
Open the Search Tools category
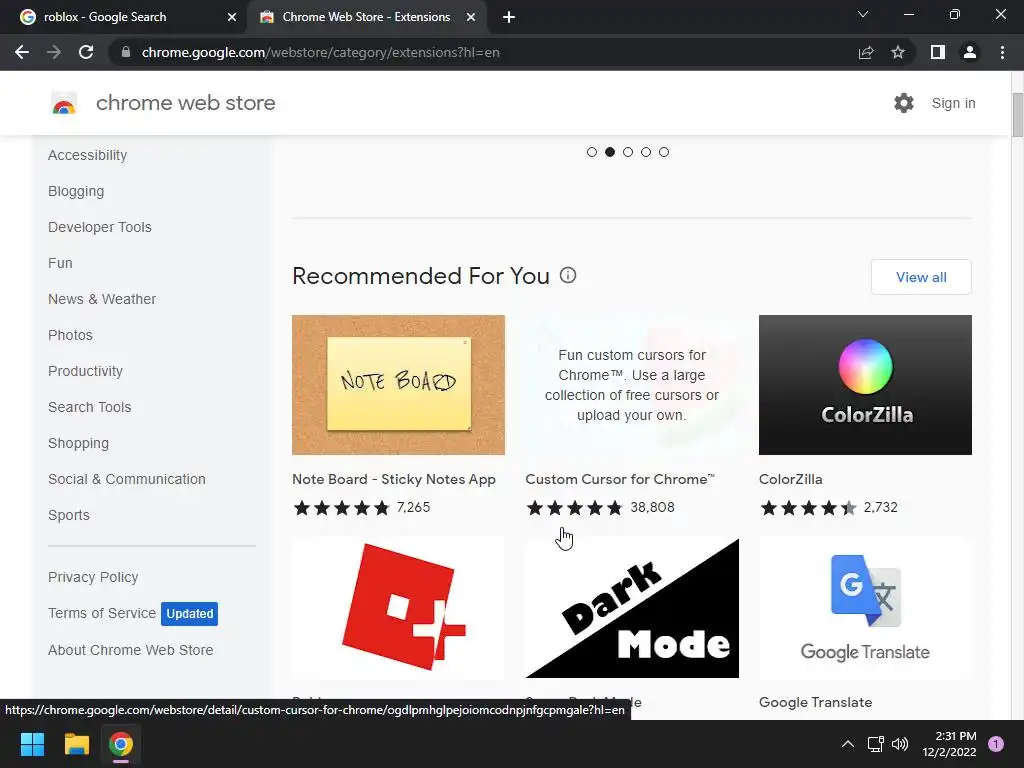point(89,407)
